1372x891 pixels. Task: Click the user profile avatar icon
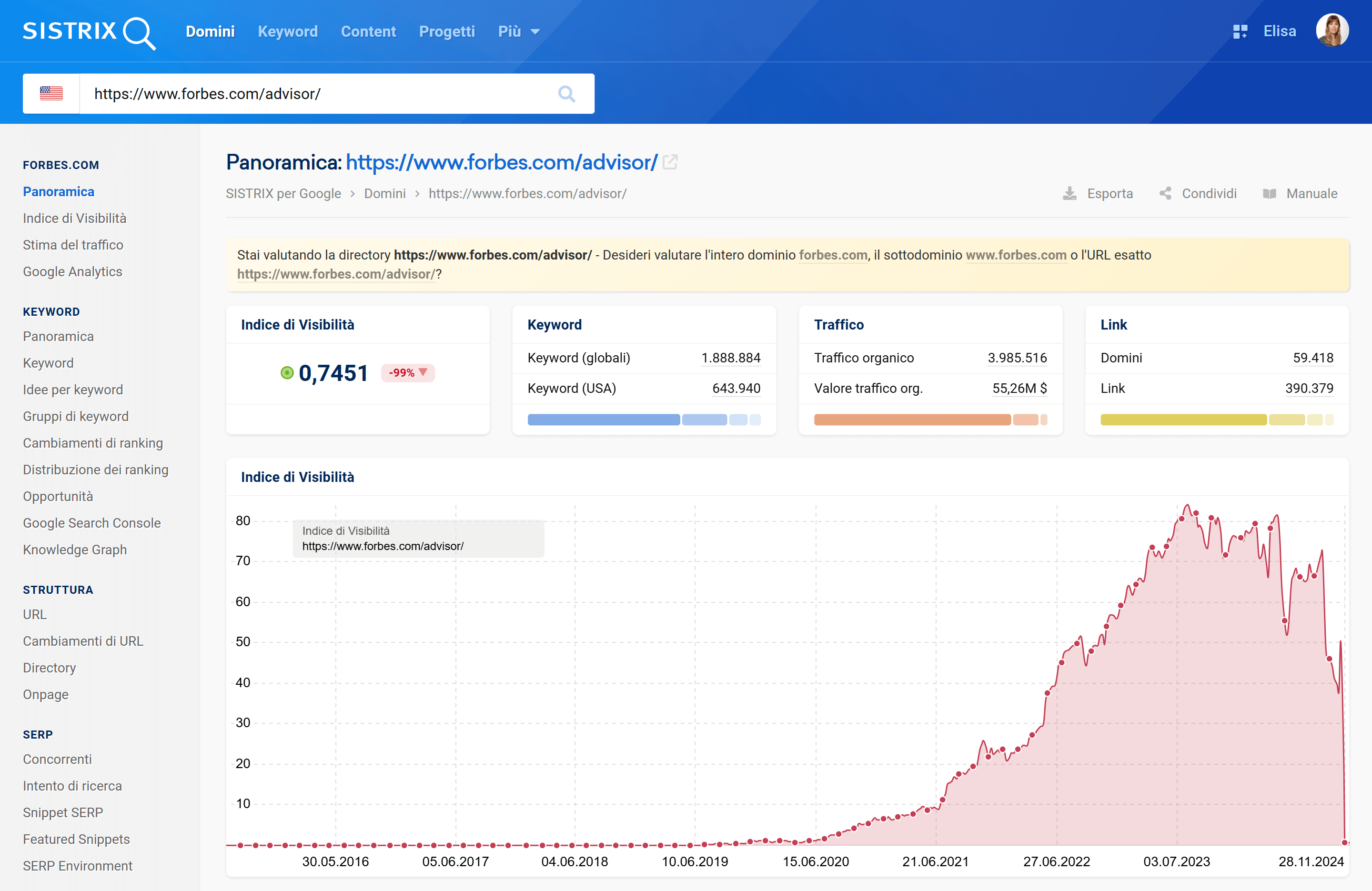[x=1336, y=31]
